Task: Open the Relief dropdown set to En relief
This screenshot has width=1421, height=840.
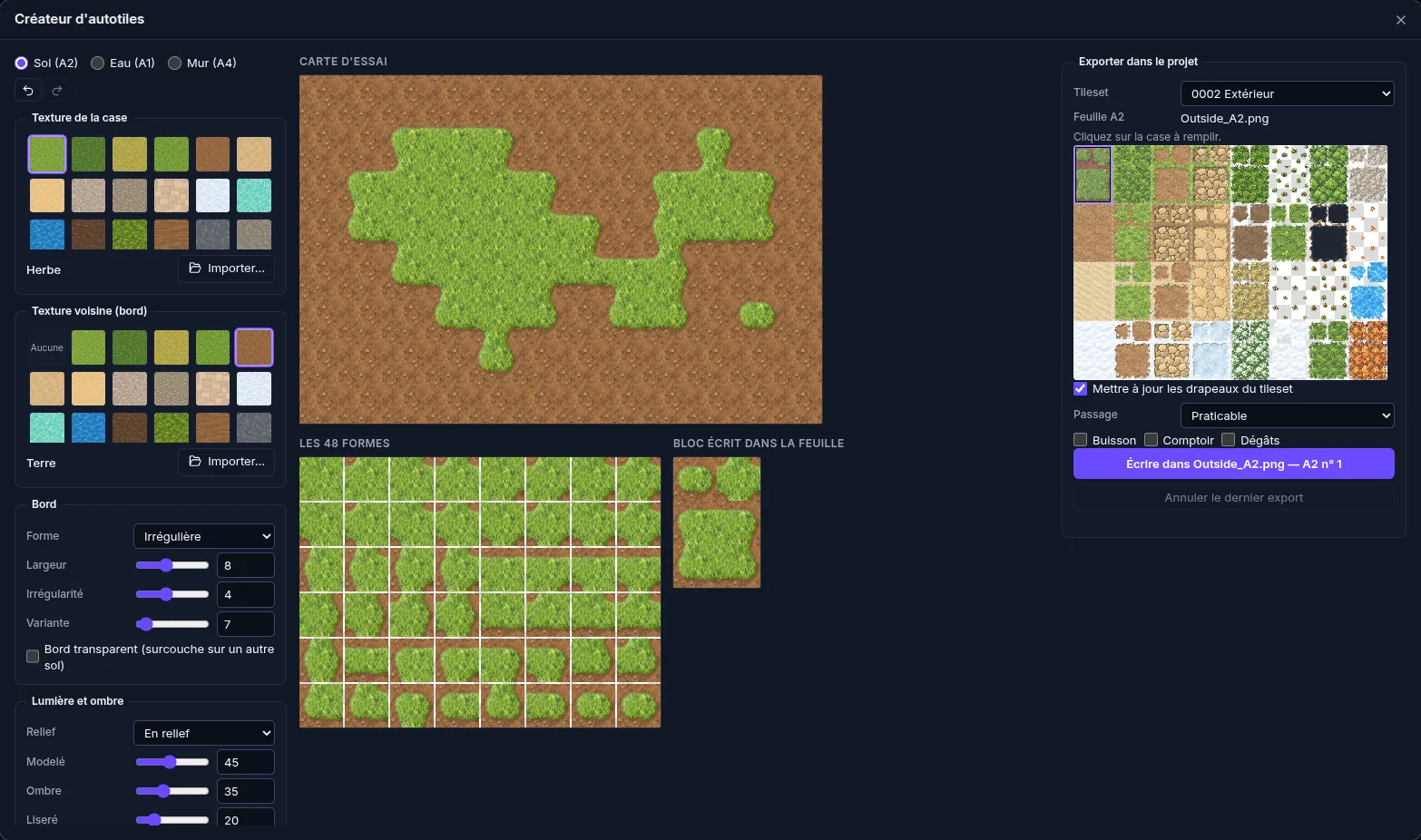Action: (x=204, y=733)
